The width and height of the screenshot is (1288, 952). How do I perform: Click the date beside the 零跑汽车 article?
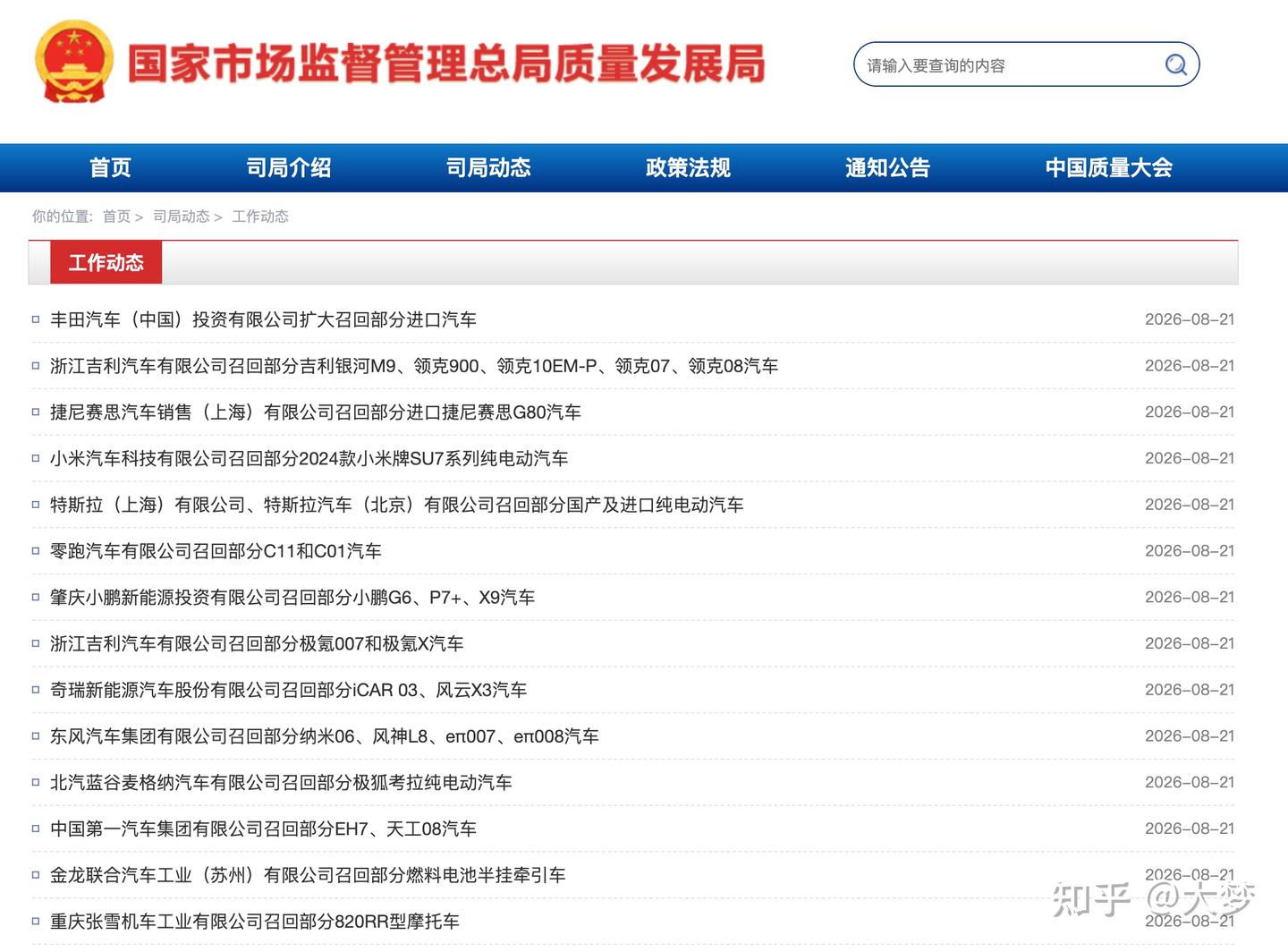click(1190, 551)
